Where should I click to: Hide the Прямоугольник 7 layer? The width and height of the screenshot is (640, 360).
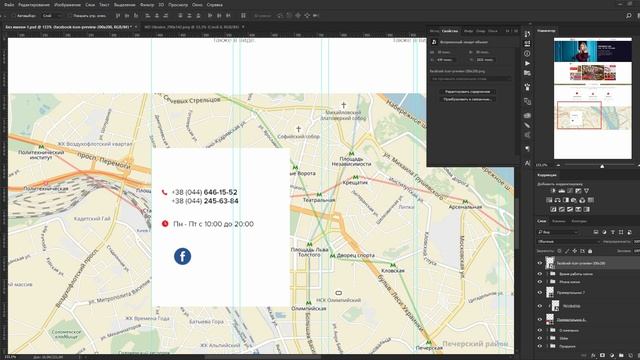pyautogui.click(x=540, y=292)
